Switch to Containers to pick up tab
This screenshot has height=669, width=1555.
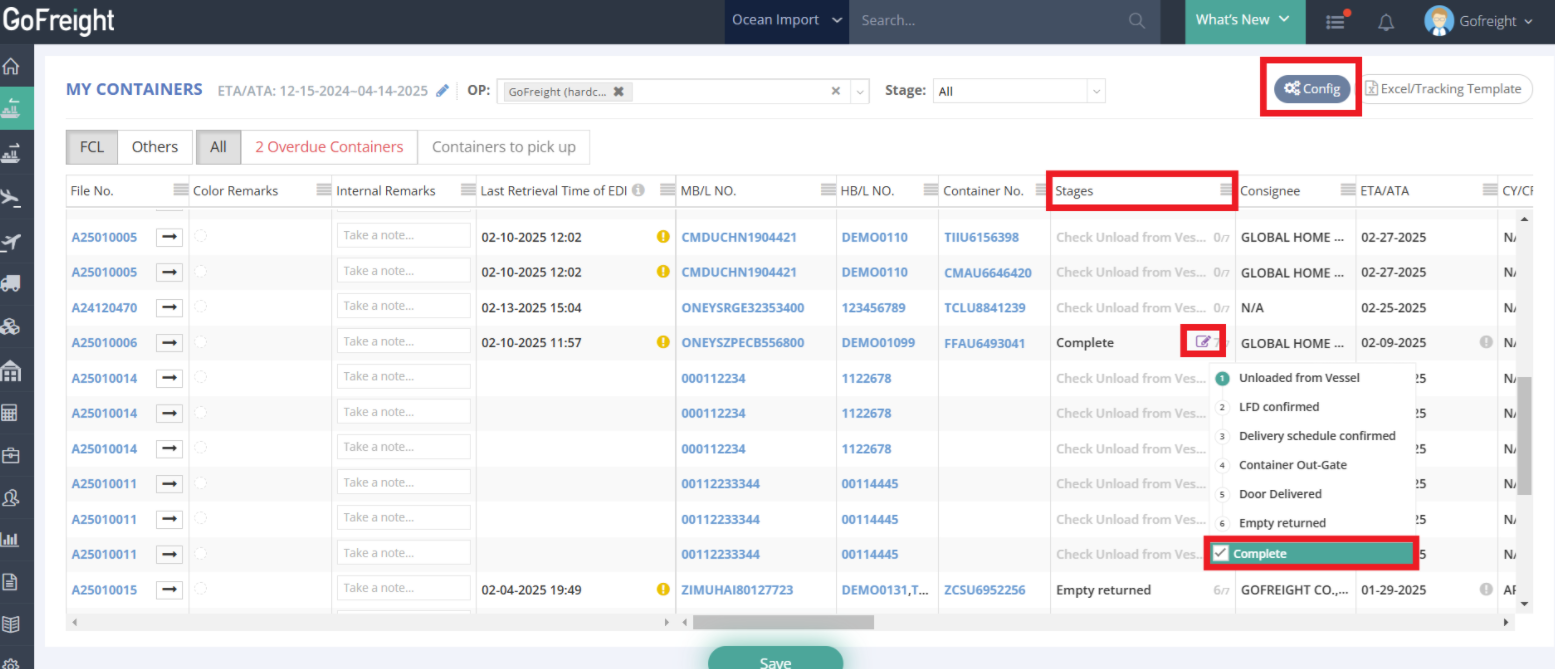point(503,147)
